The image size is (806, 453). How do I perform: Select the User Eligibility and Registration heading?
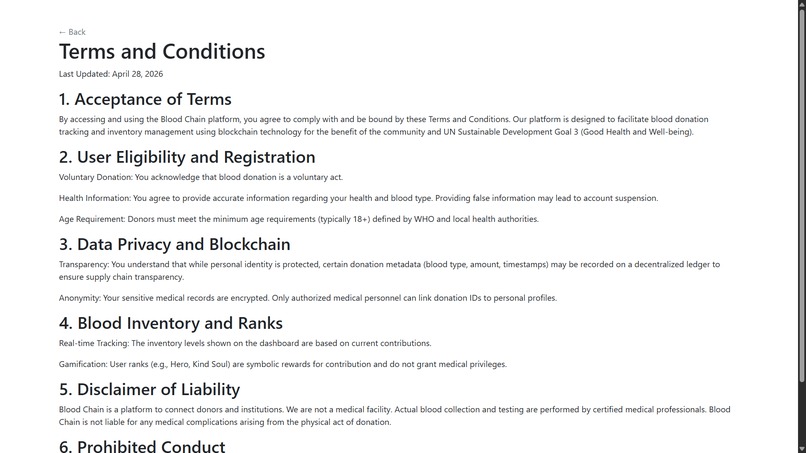pyautogui.click(x=187, y=157)
